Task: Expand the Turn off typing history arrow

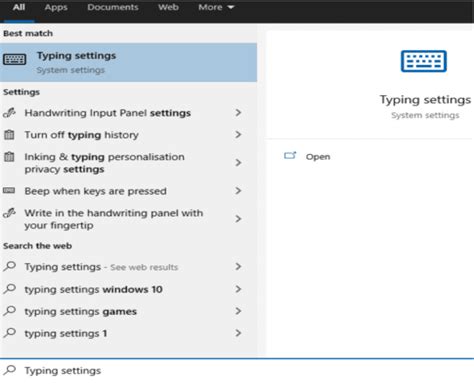Action: click(x=238, y=135)
